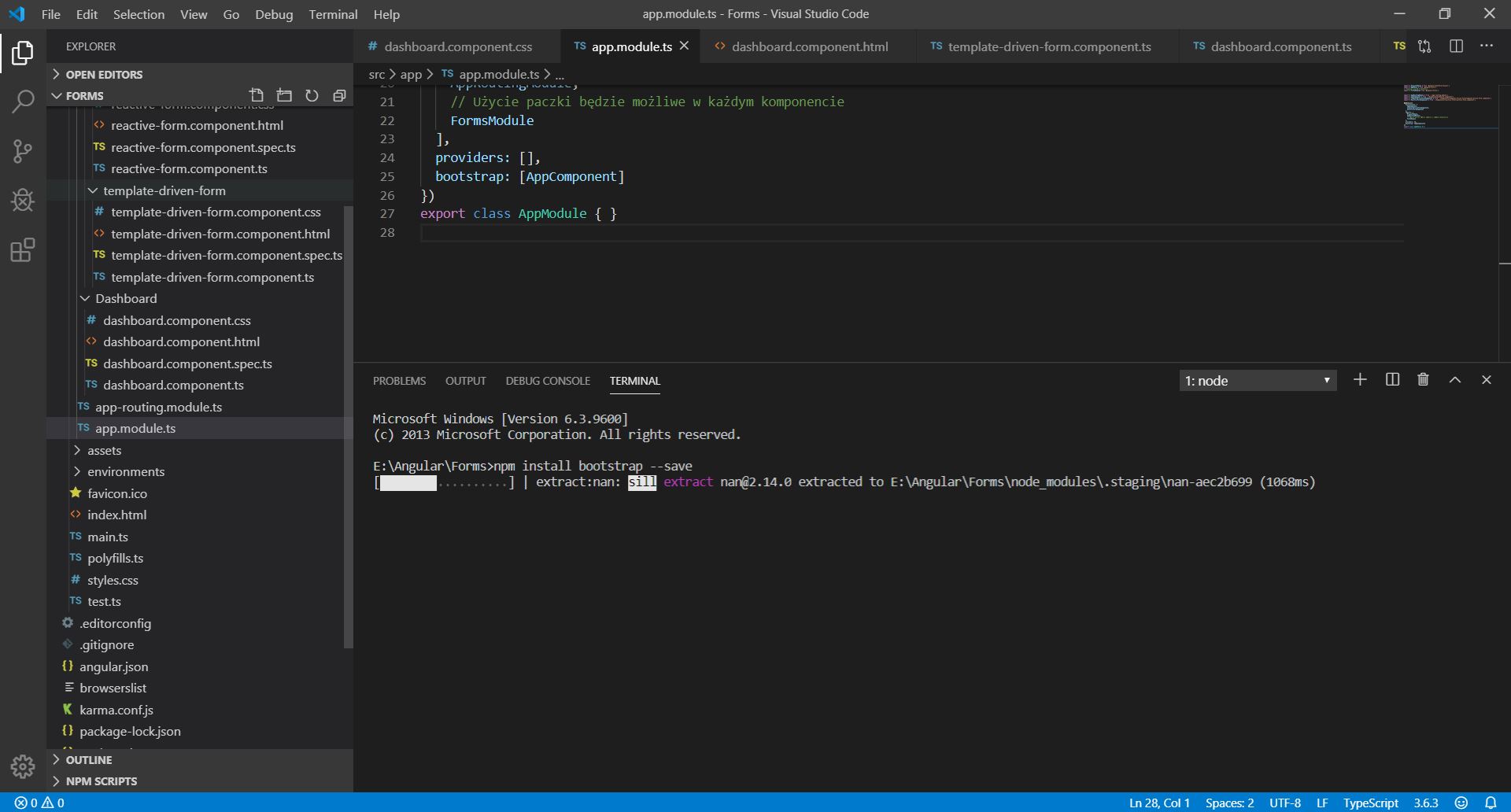
Task: Open Source Control view in activity bar
Action: (23, 151)
